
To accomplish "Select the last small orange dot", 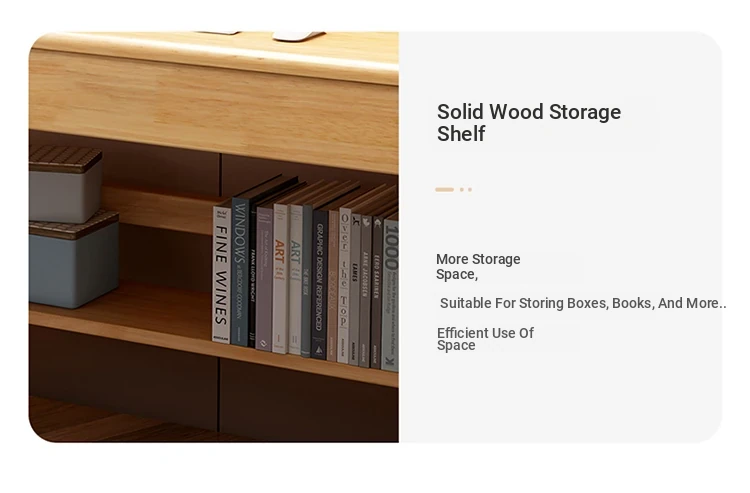I will click(470, 190).
